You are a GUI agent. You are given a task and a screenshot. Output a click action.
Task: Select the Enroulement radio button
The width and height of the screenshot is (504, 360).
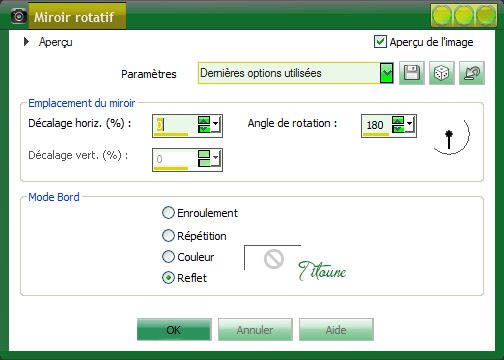(x=168, y=213)
